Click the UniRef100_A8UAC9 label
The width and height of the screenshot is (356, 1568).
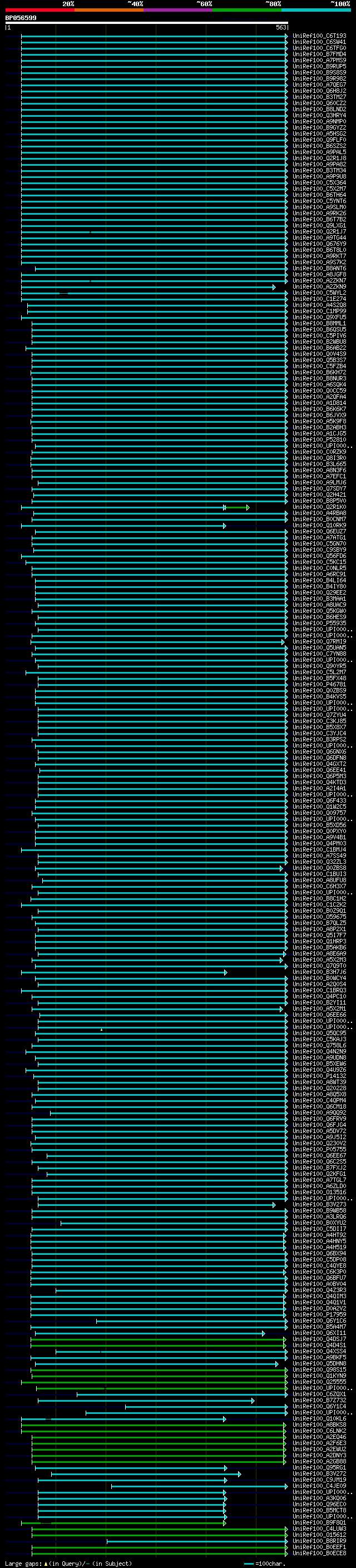click(319, 605)
